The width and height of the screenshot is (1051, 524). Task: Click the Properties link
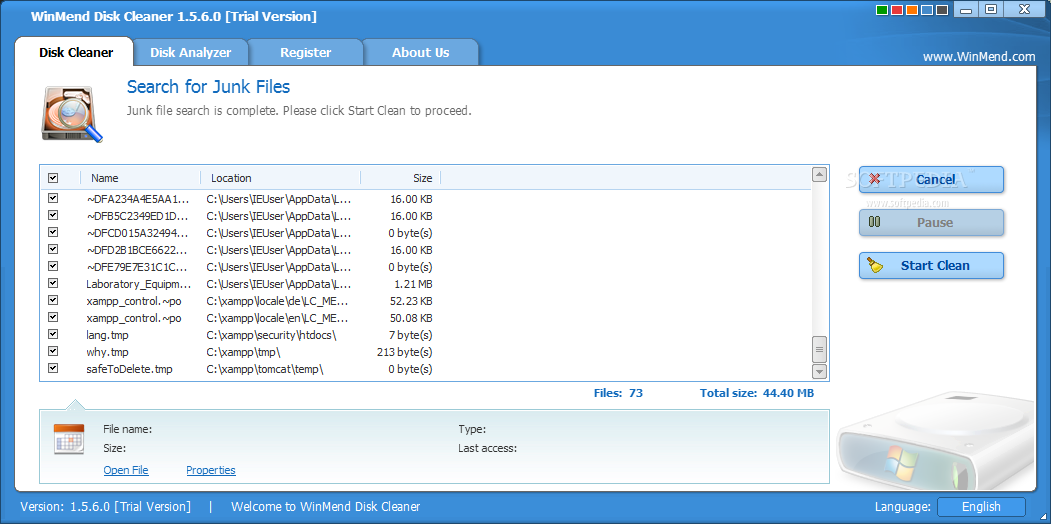(x=210, y=470)
